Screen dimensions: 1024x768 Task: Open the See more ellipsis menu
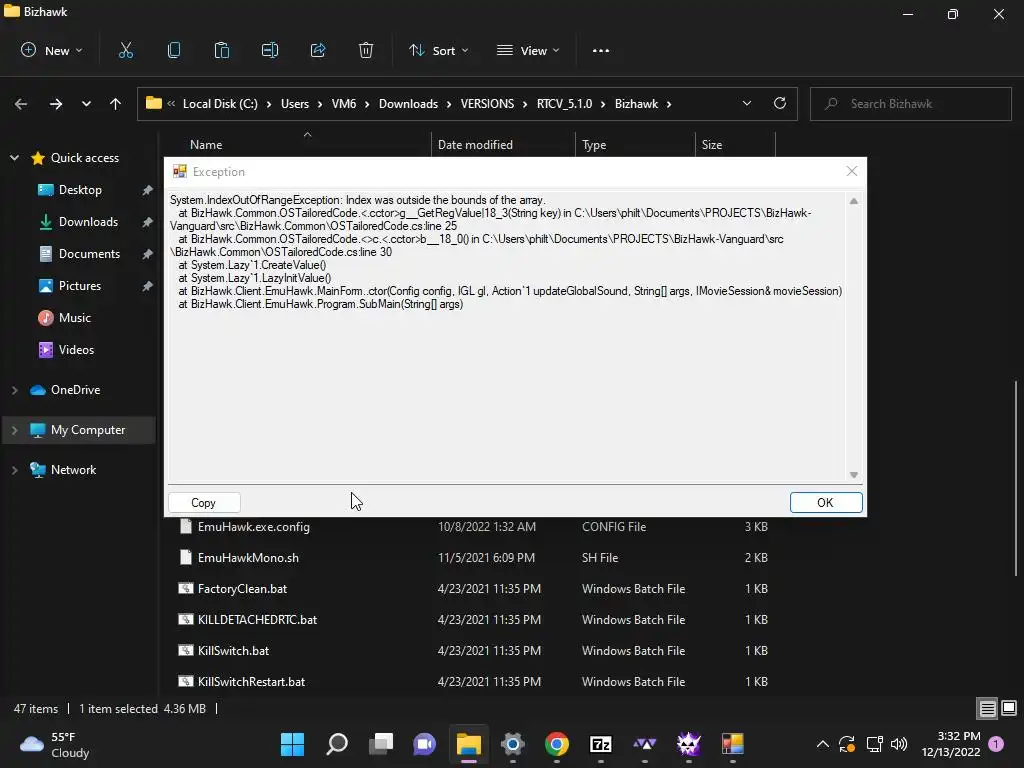pos(601,50)
